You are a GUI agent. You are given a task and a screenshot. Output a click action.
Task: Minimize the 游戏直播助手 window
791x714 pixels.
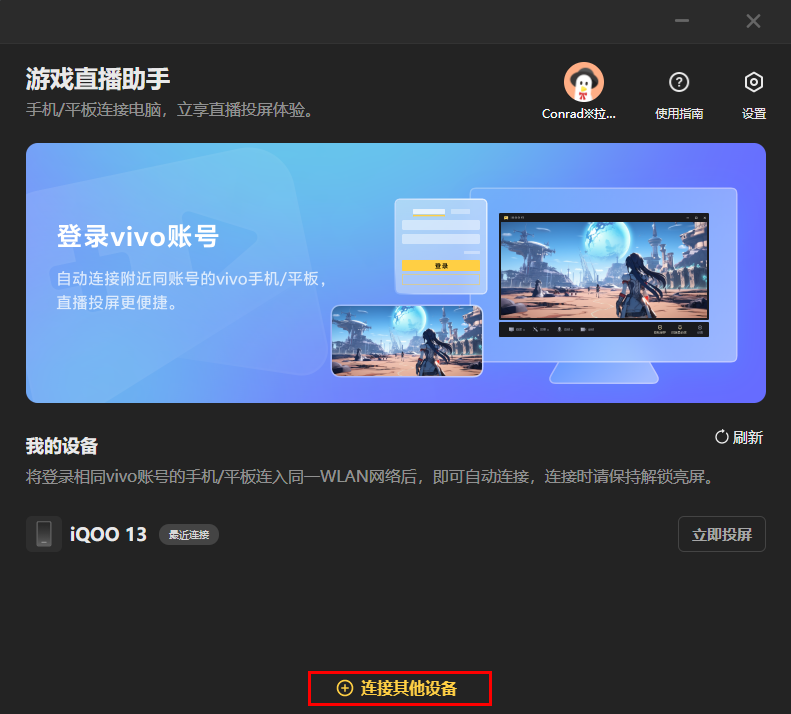(x=682, y=21)
